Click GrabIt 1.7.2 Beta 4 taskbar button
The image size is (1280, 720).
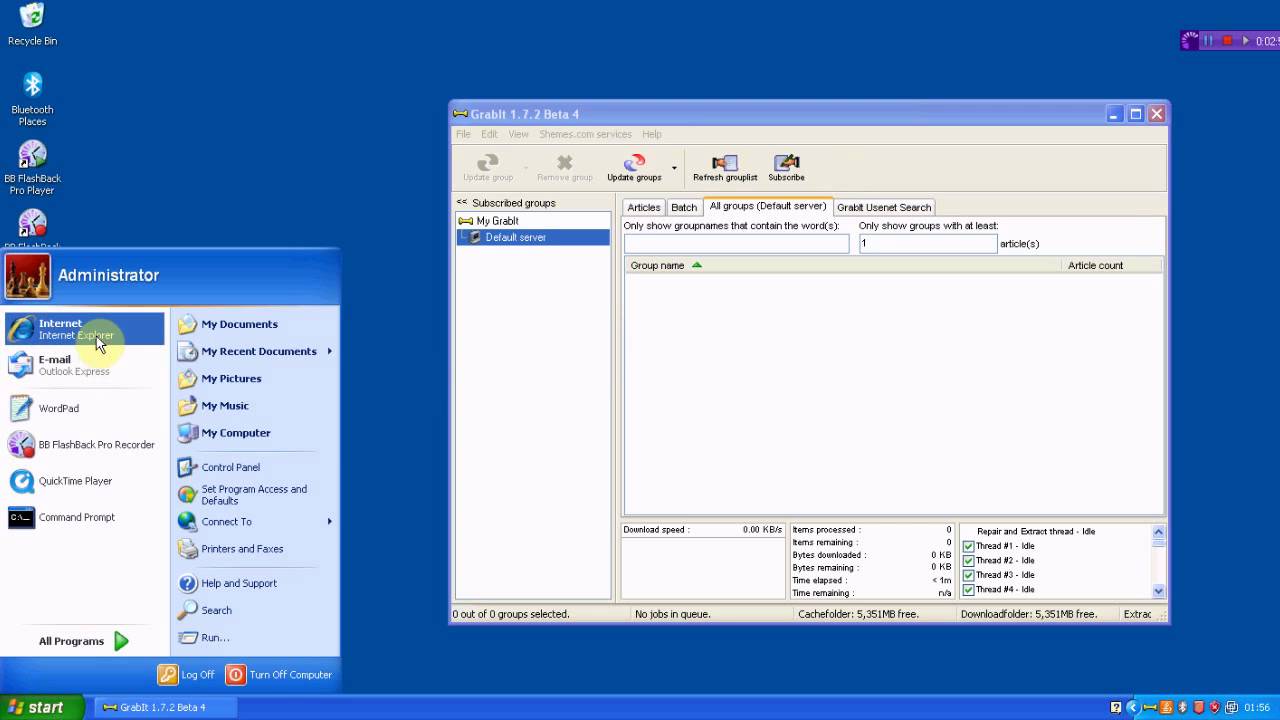point(164,707)
